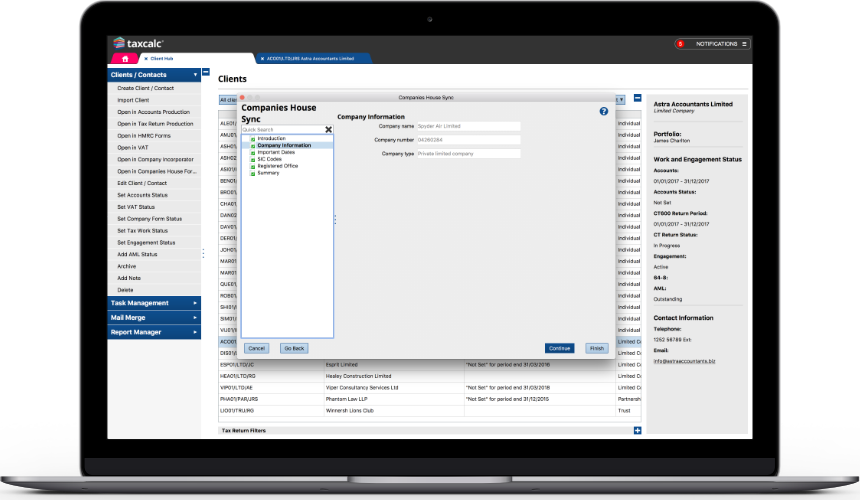Select Company Information in the sync tree
This screenshot has height=500, width=860.
tap(284, 145)
